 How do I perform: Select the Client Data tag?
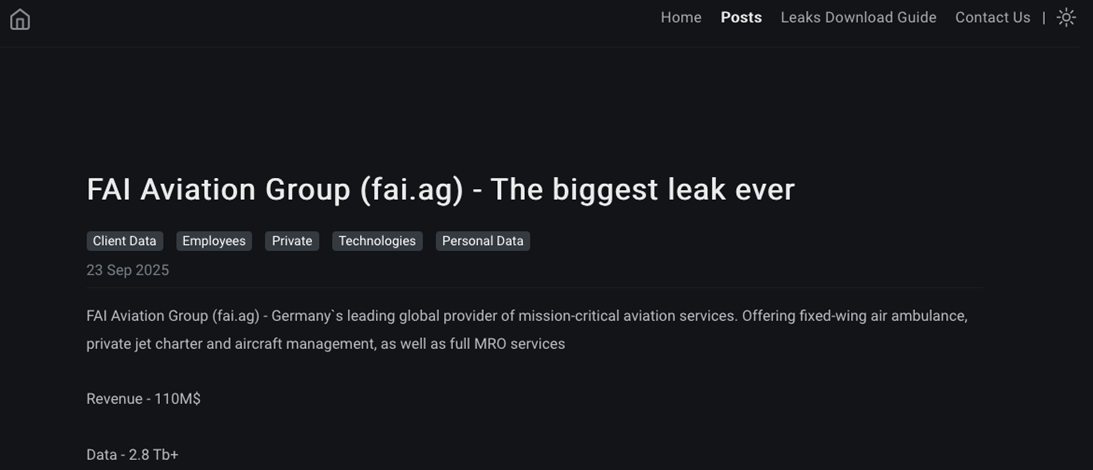pos(125,241)
